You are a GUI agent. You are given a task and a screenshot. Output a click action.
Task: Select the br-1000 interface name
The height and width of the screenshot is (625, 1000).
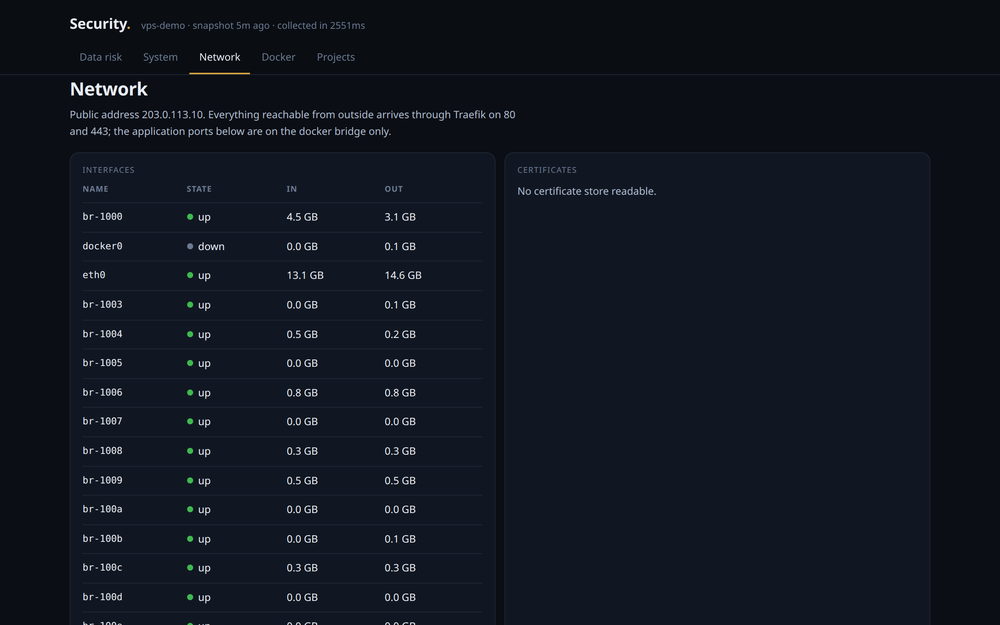point(102,217)
